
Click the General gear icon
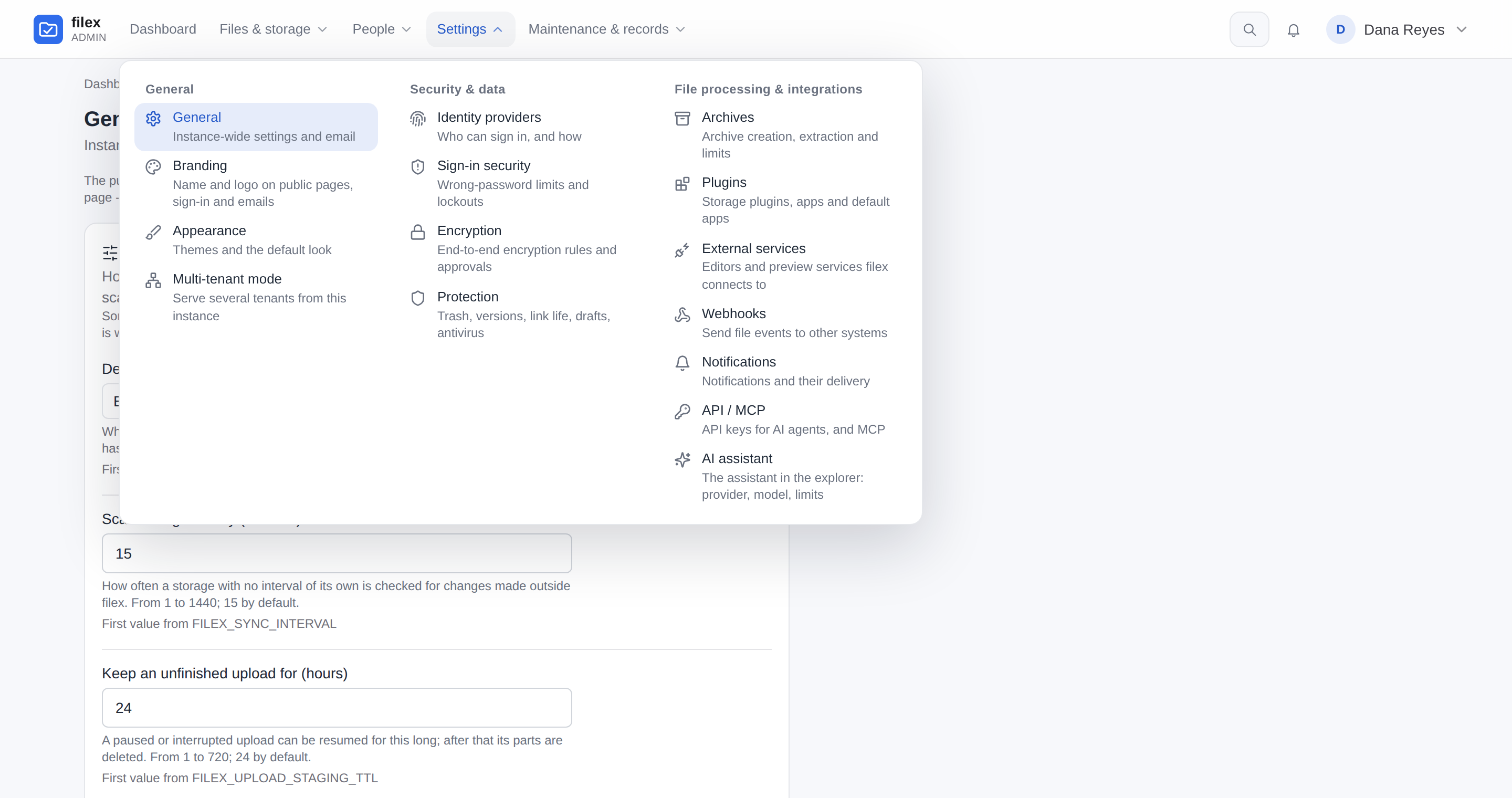[x=153, y=119]
